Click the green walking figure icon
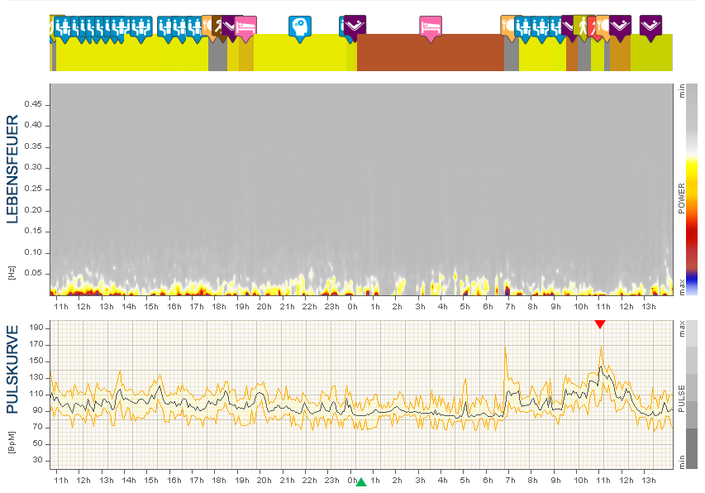 pyautogui.click(x=582, y=26)
